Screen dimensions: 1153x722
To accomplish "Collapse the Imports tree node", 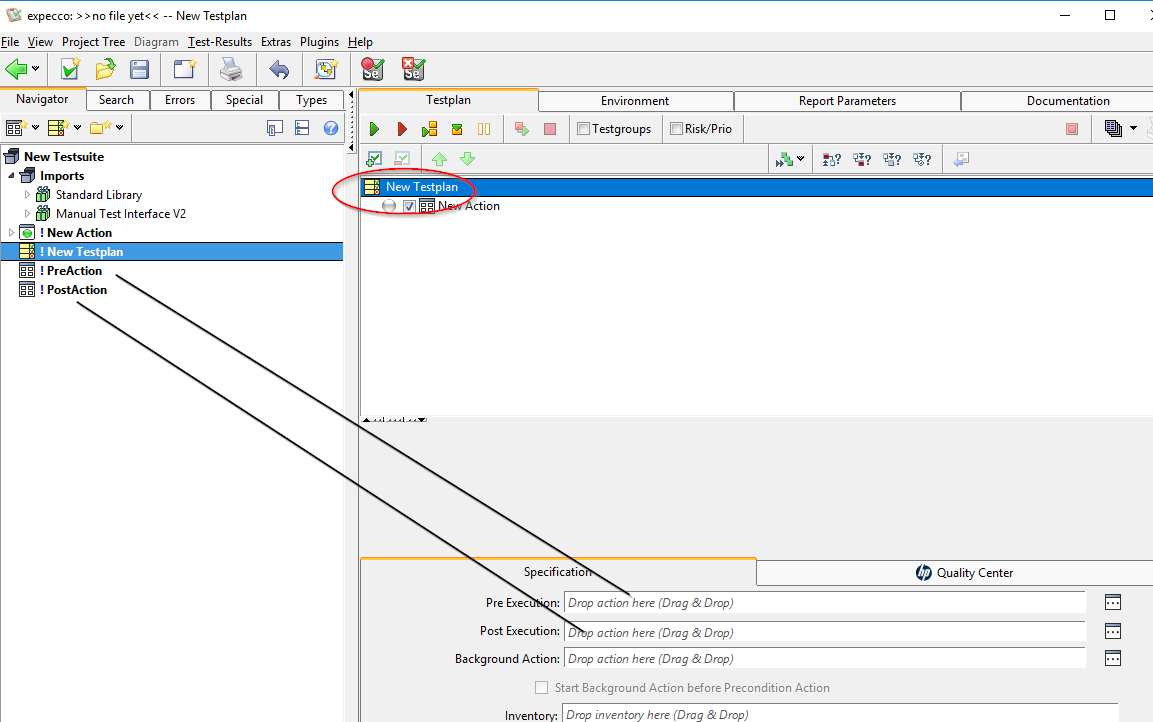I will coord(12,176).
